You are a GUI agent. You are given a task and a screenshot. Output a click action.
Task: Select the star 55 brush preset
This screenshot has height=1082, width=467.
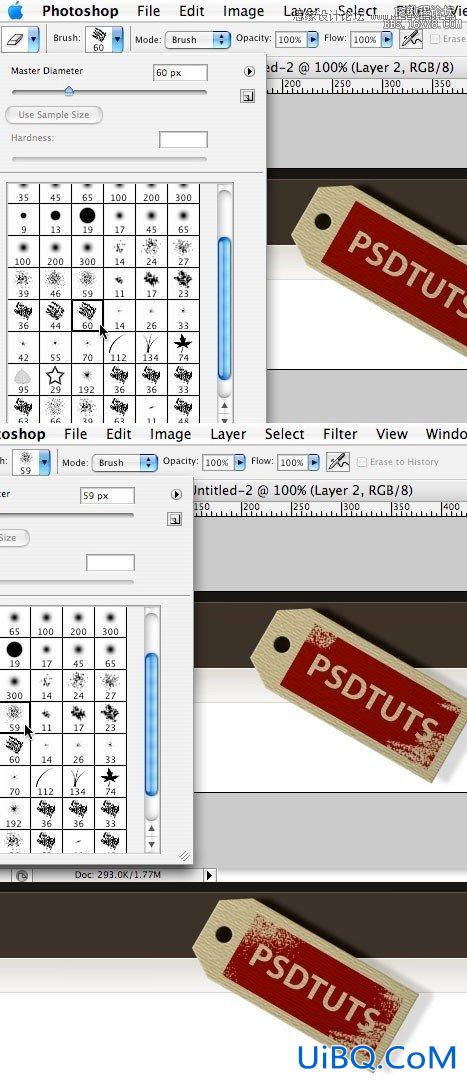[56, 347]
